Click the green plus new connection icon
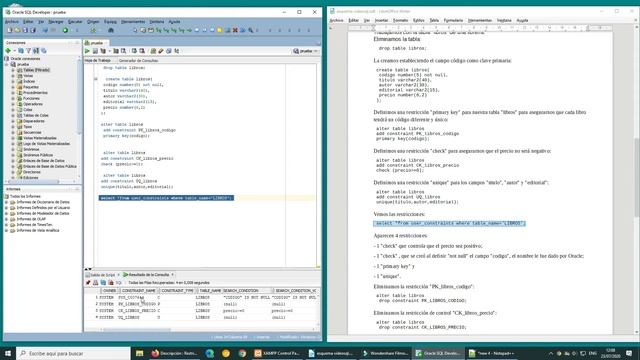 click(8, 51)
